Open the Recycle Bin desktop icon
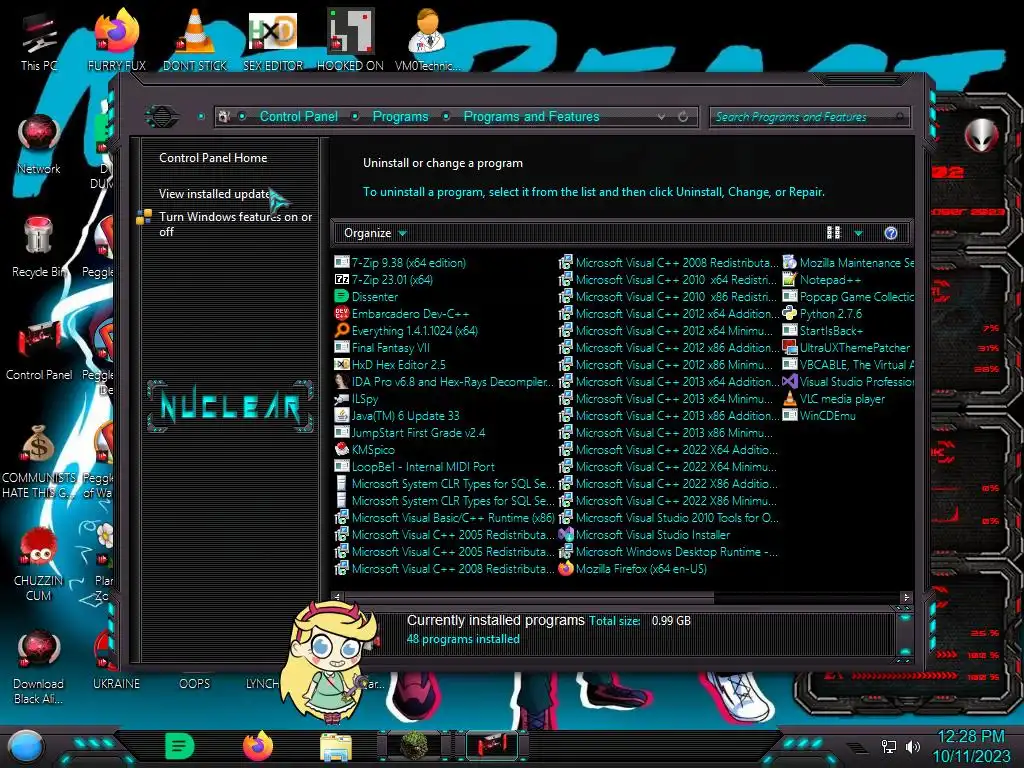 click(39, 248)
